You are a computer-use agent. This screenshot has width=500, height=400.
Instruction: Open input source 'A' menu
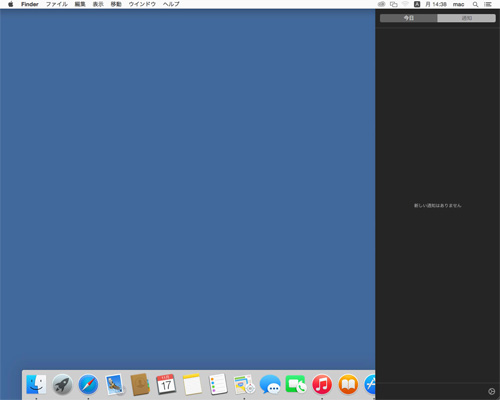click(x=417, y=4)
